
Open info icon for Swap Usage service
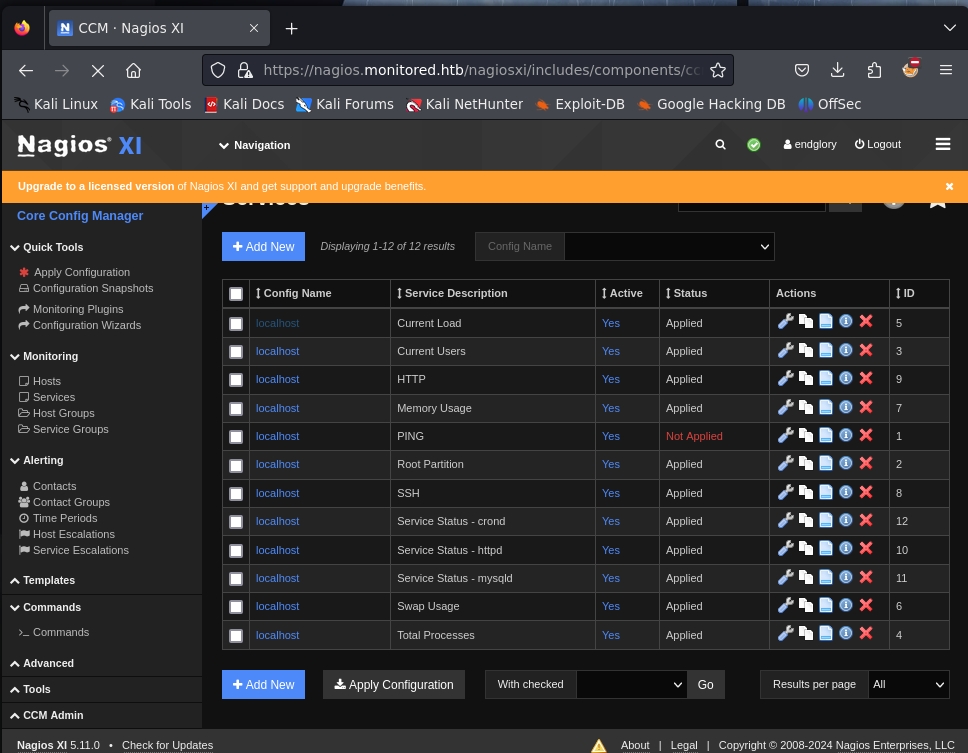coord(845,605)
